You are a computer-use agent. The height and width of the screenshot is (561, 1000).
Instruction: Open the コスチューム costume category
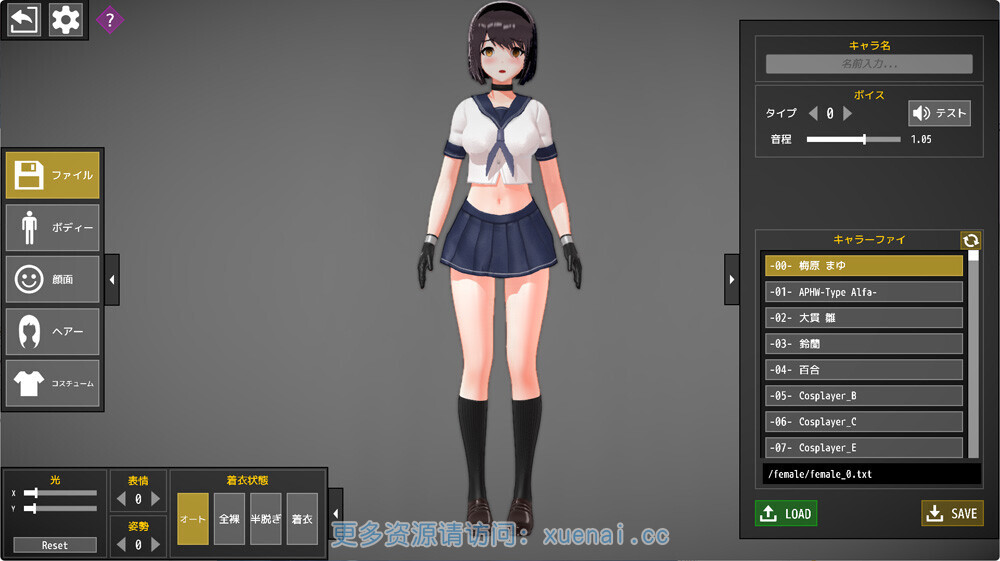click(53, 383)
